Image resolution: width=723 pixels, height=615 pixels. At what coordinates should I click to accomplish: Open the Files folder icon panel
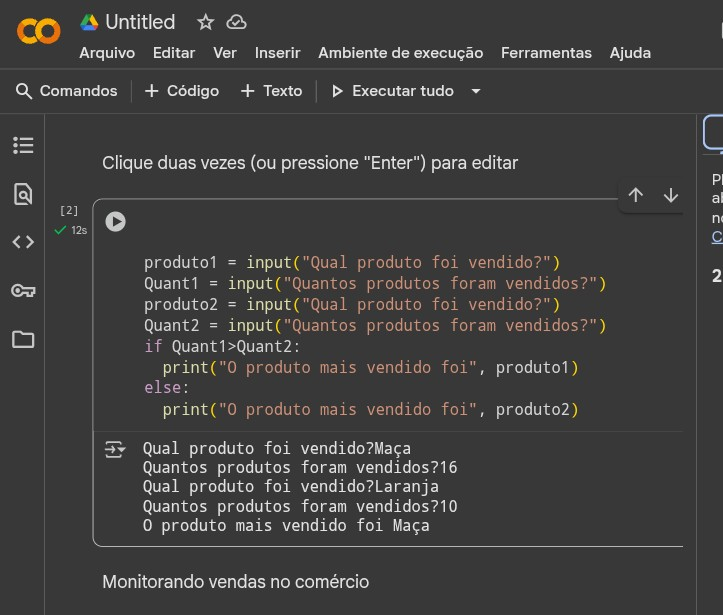(23, 339)
